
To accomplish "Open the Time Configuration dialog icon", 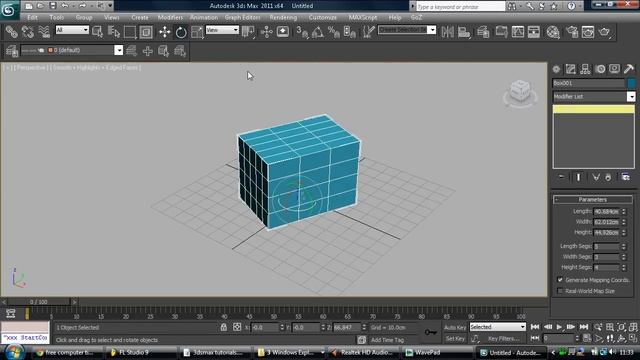I will [587, 338].
